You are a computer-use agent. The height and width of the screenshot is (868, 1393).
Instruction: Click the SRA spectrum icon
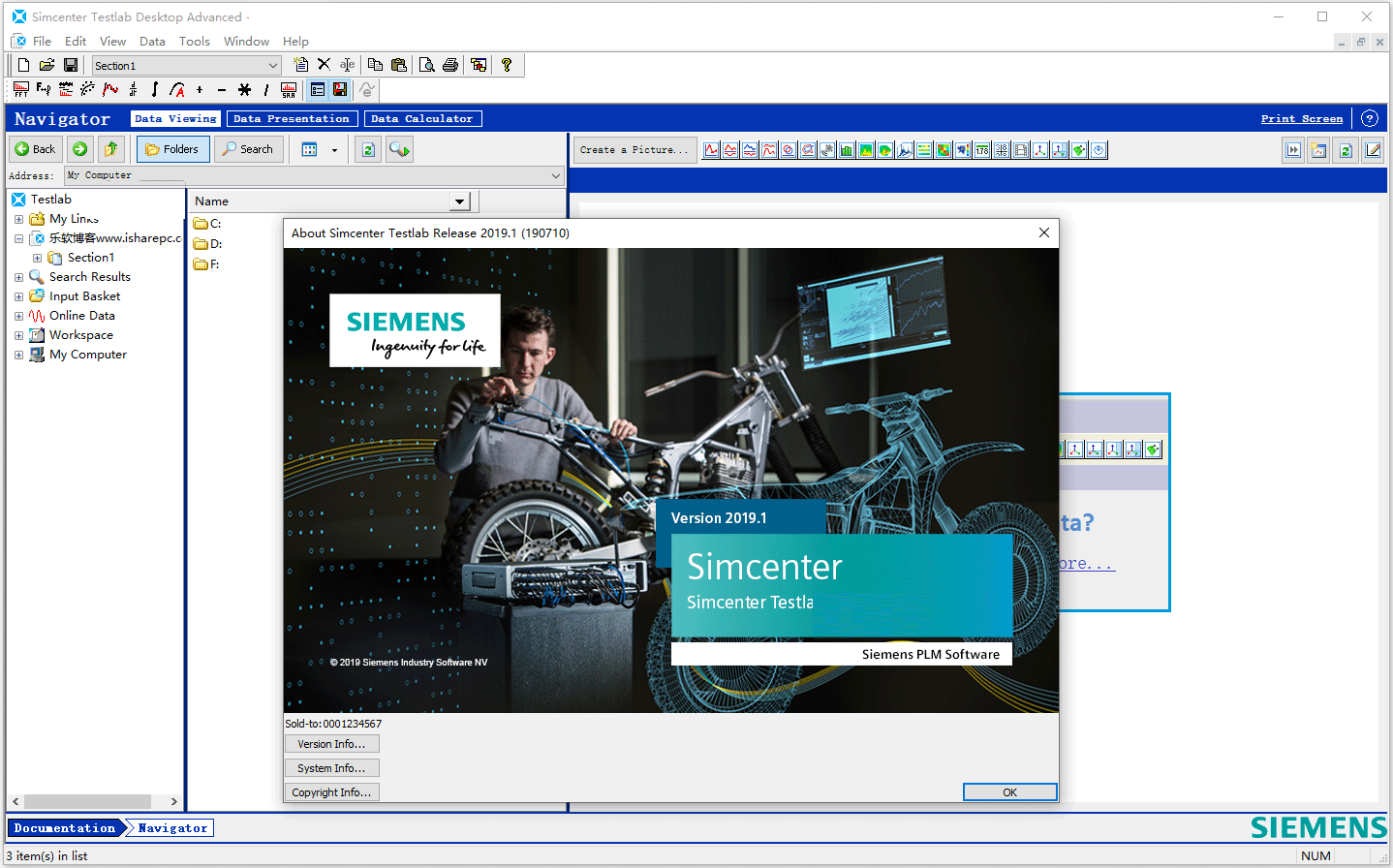click(289, 90)
